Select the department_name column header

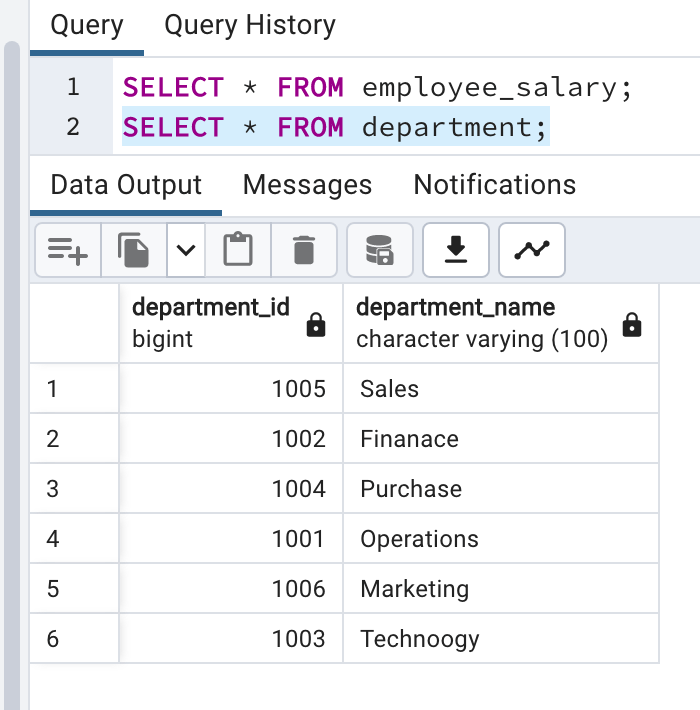[x=455, y=307]
